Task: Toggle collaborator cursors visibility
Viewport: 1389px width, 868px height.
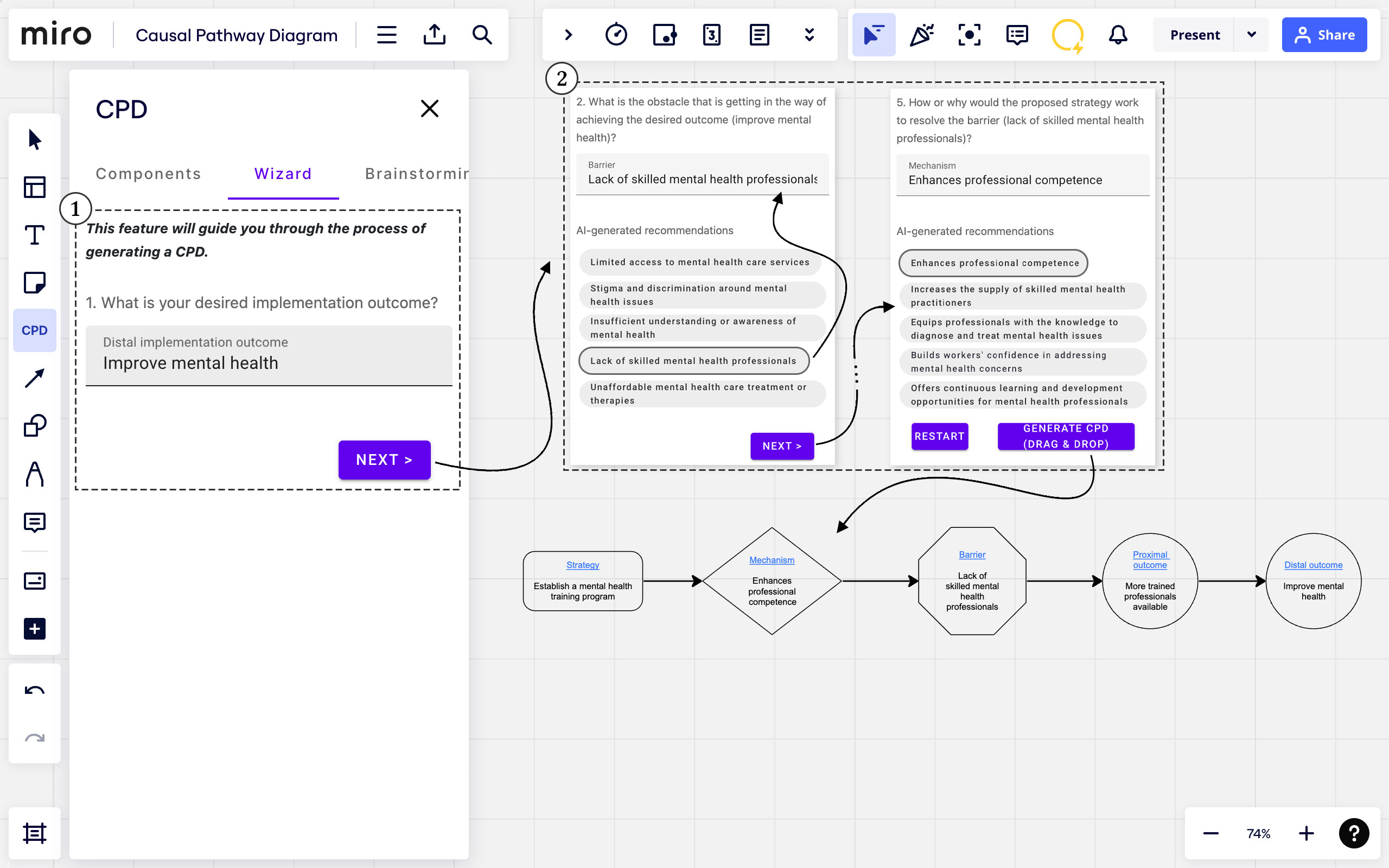Action: tap(874, 35)
